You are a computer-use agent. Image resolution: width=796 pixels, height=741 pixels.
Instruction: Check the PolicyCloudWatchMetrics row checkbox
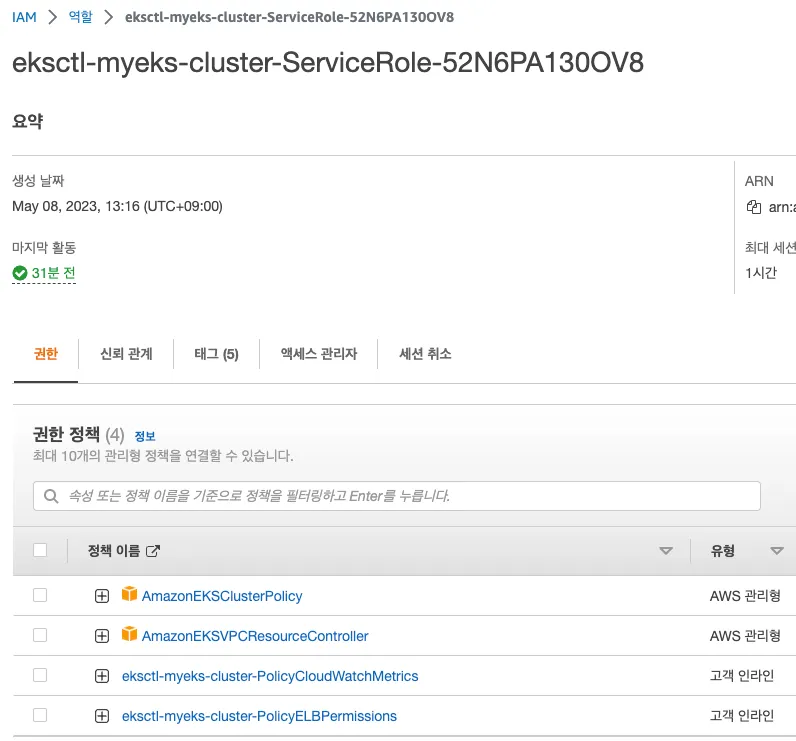point(40,675)
